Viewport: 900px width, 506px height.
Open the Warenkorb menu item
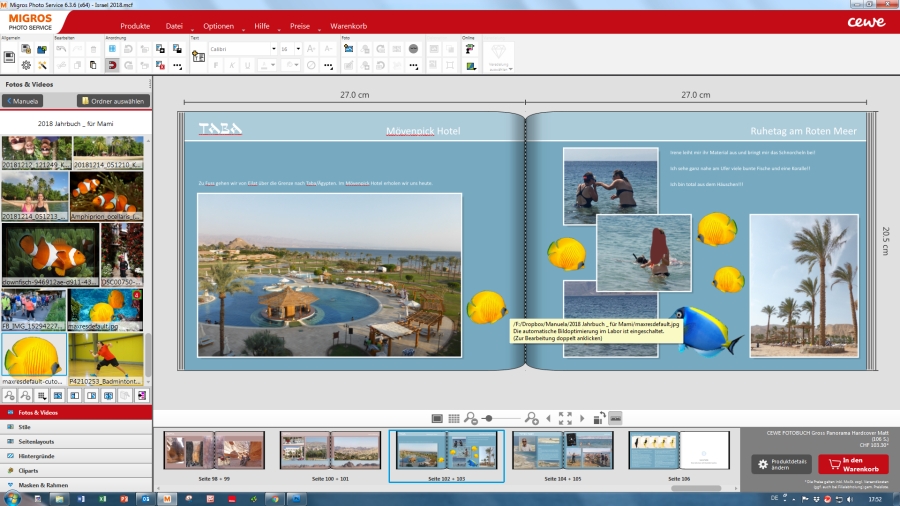pyautogui.click(x=347, y=25)
